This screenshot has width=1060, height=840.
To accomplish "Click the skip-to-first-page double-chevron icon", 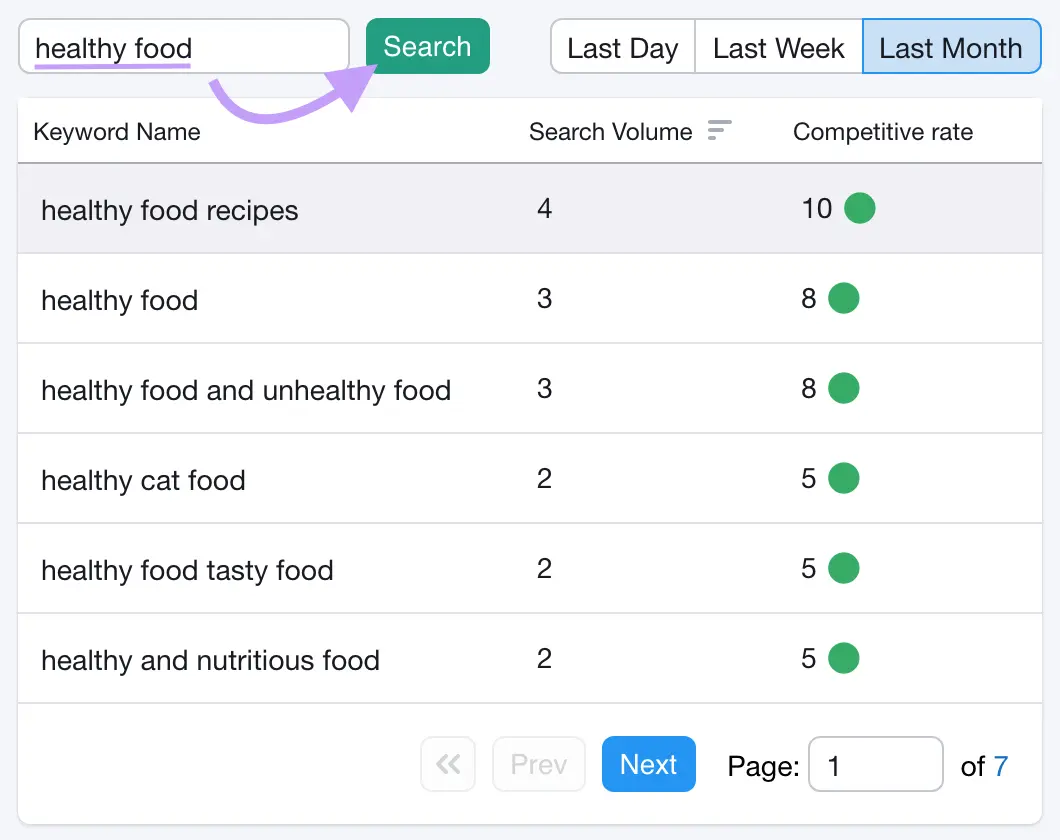I will pyautogui.click(x=447, y=764).
